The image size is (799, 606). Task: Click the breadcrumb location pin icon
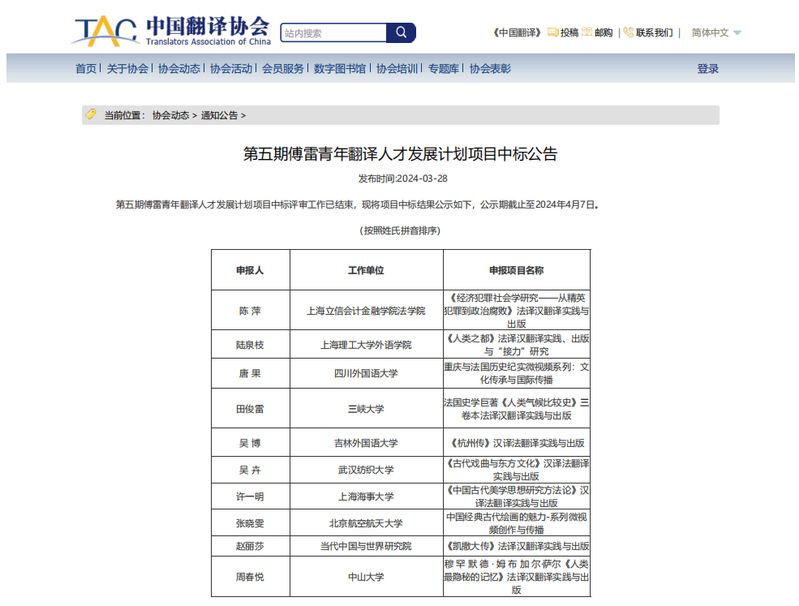[91, 114]
